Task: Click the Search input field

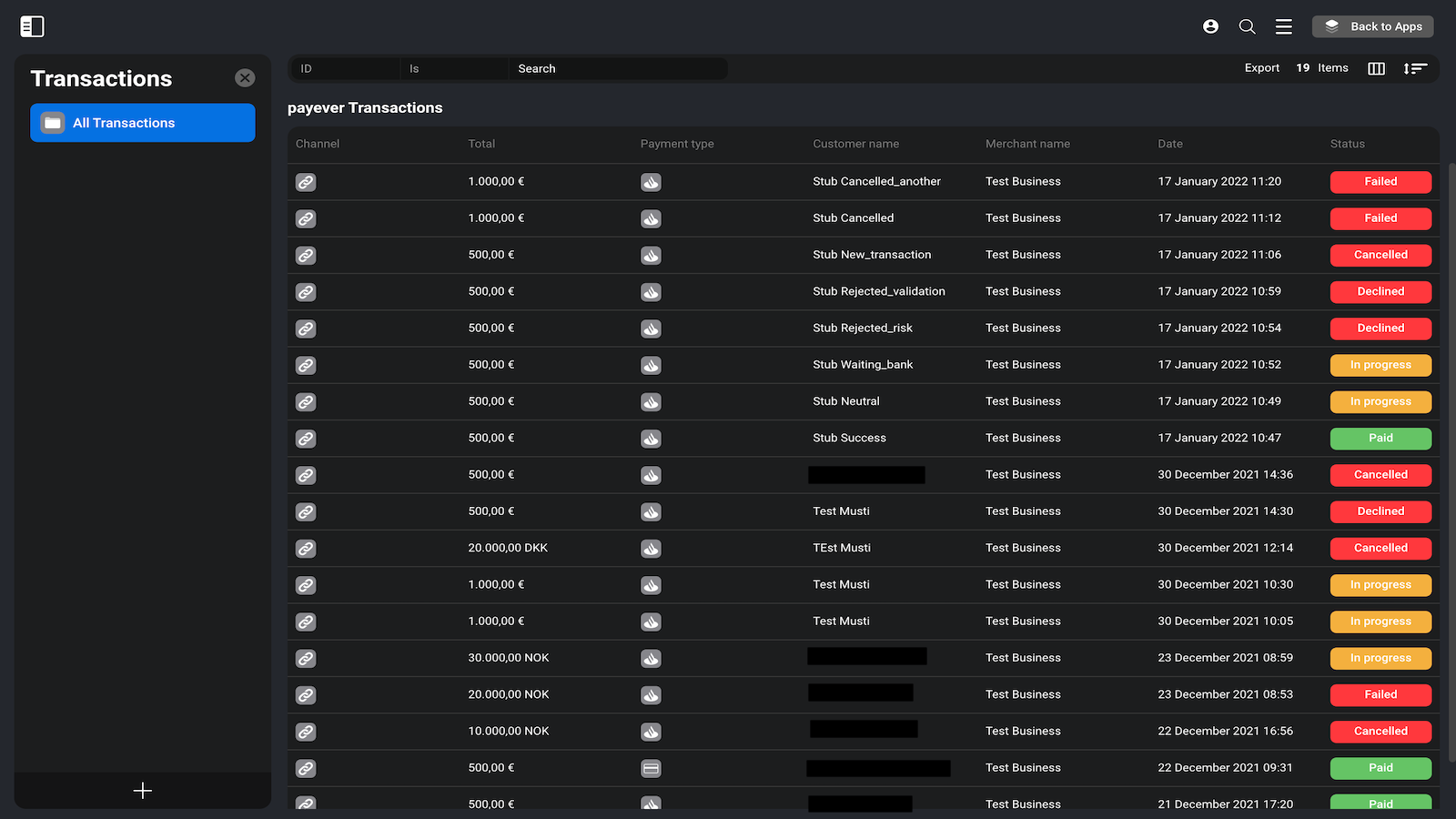Action: tap(617, 68)
